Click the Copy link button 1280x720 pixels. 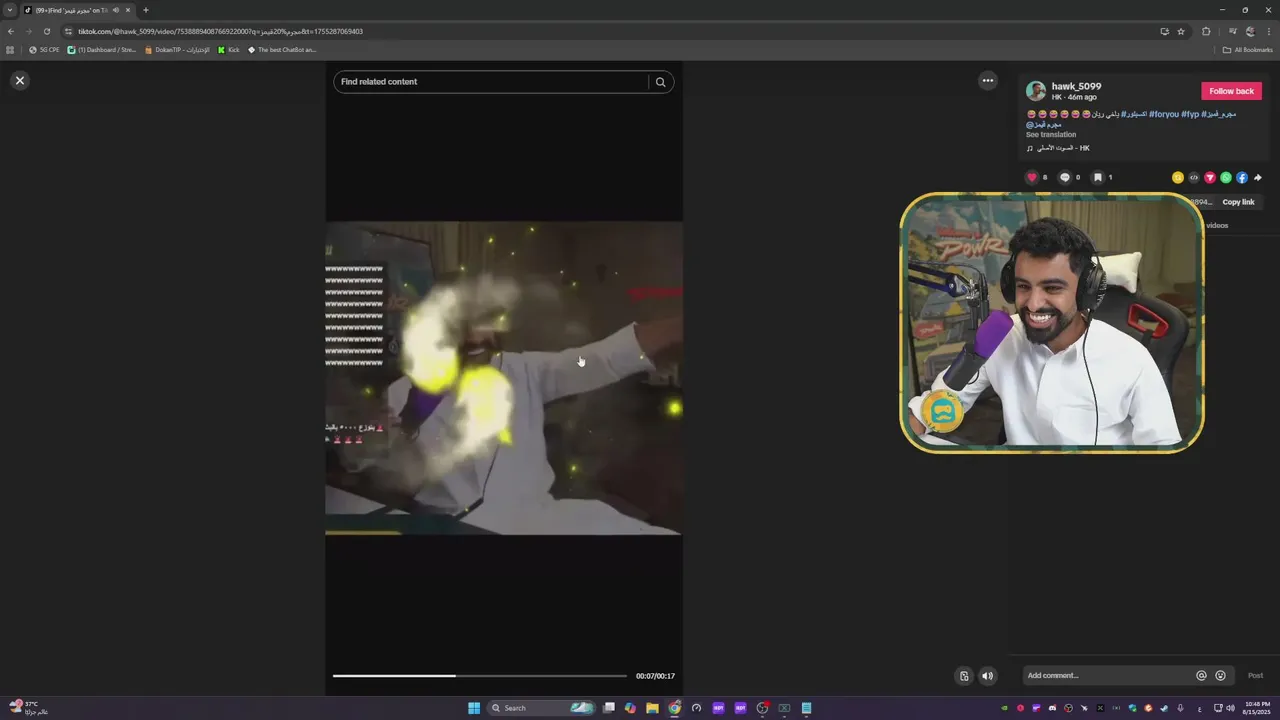tap(1238, 202)
